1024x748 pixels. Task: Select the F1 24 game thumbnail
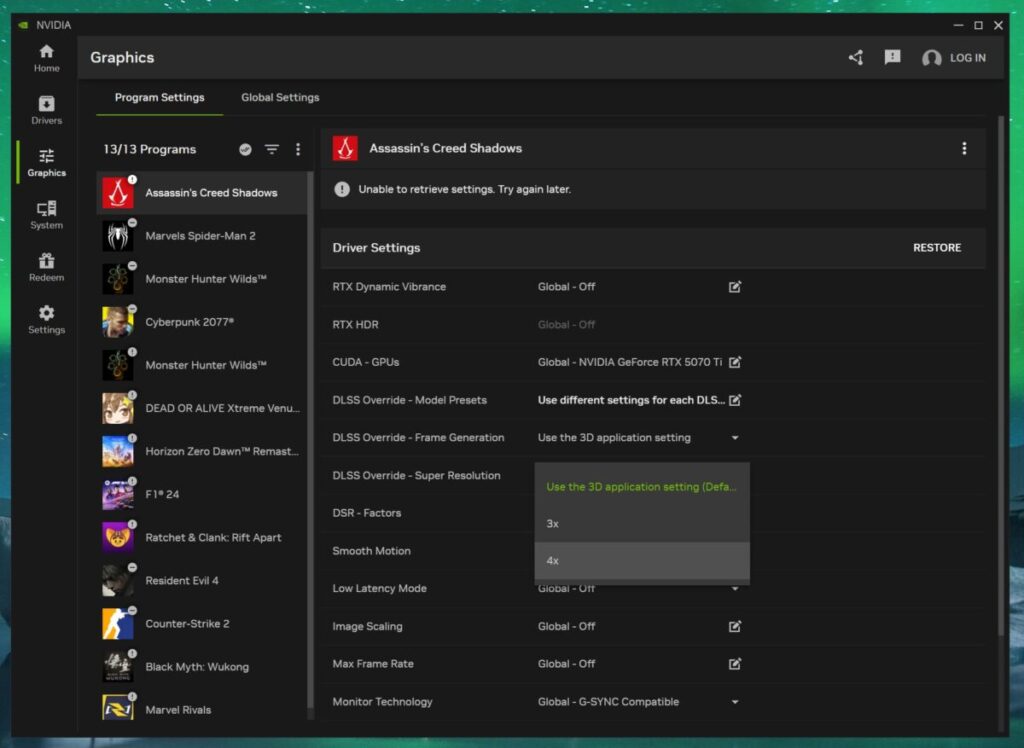point(118,495)
